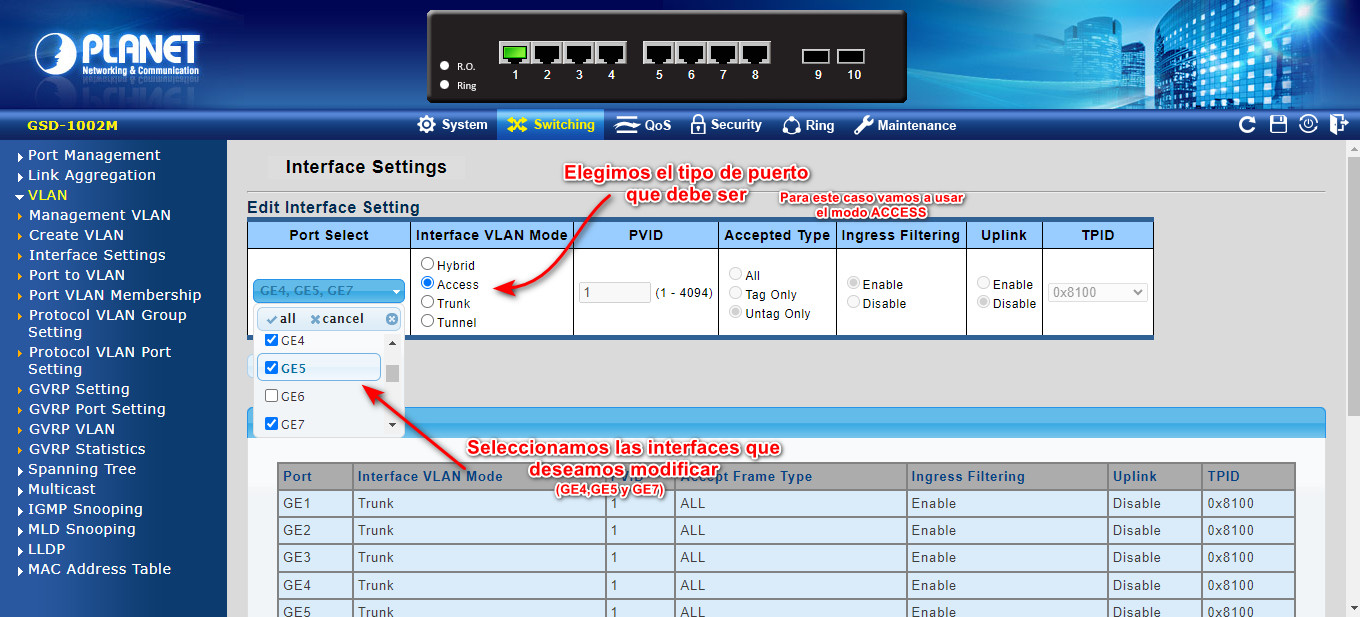Screen dimensions: 1360x617
Task: Click port 1 on the switch panel
Action: tap(515, 54)
